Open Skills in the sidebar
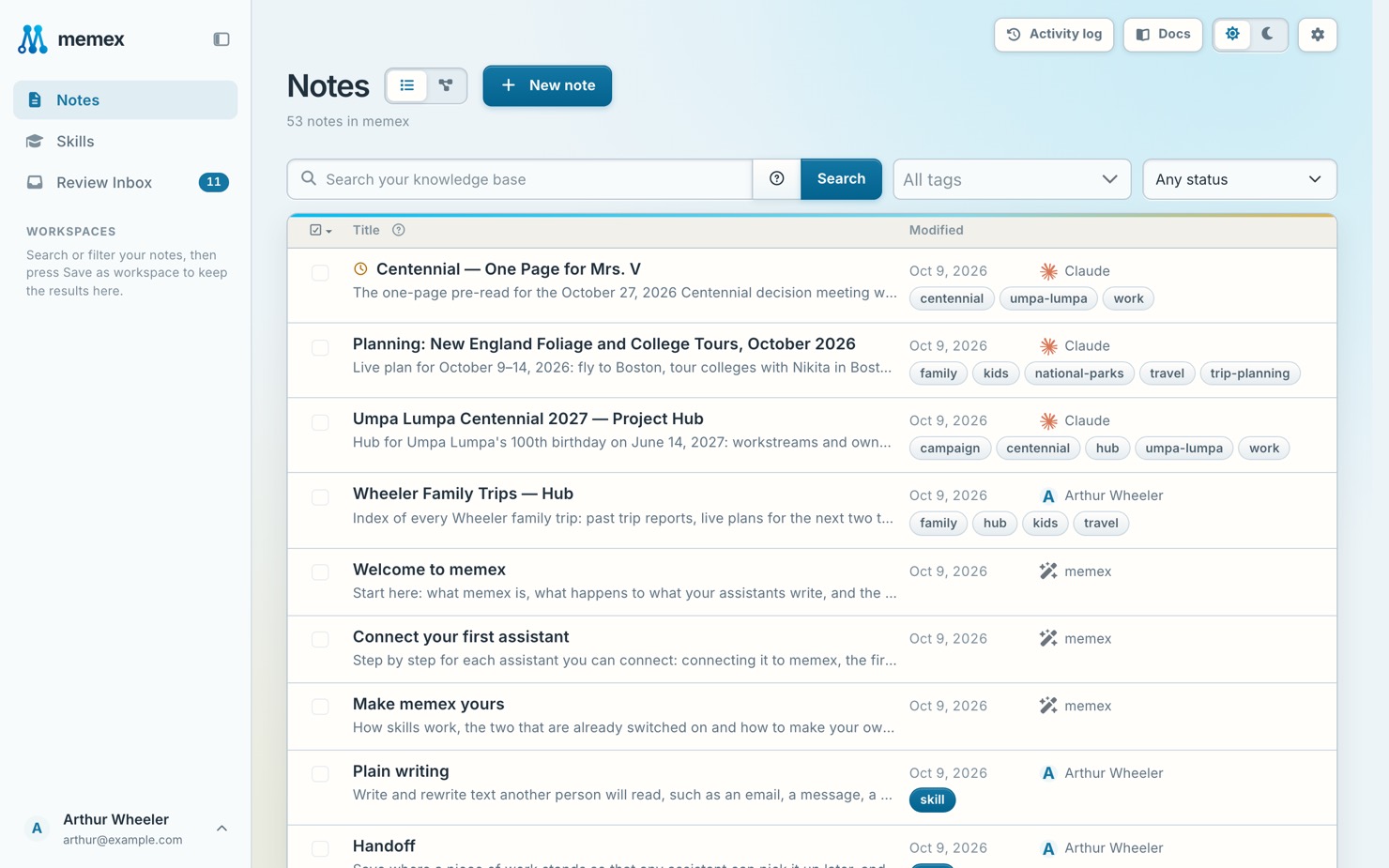 (x=125, y=141)
